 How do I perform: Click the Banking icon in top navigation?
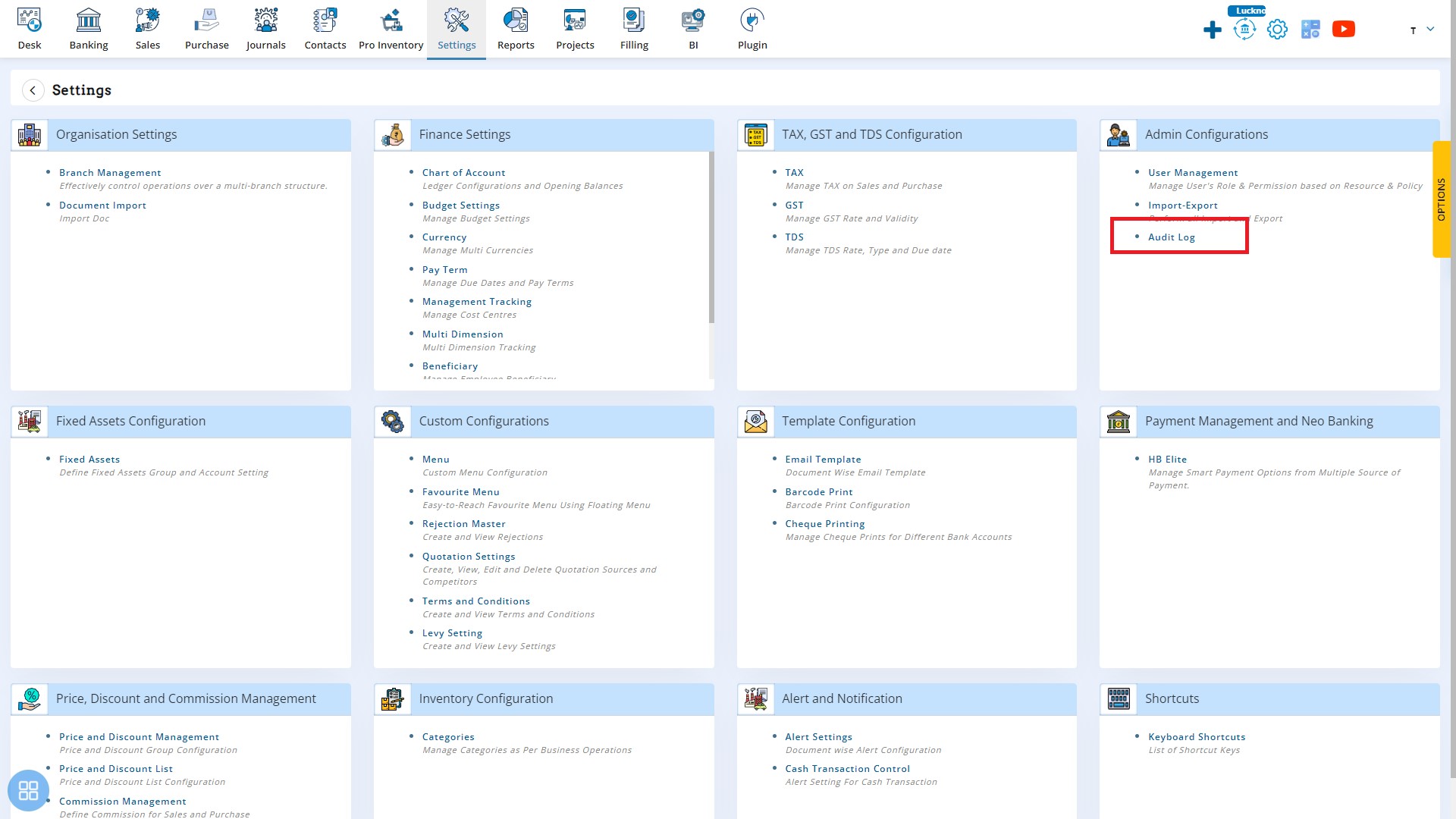[88, 28]
